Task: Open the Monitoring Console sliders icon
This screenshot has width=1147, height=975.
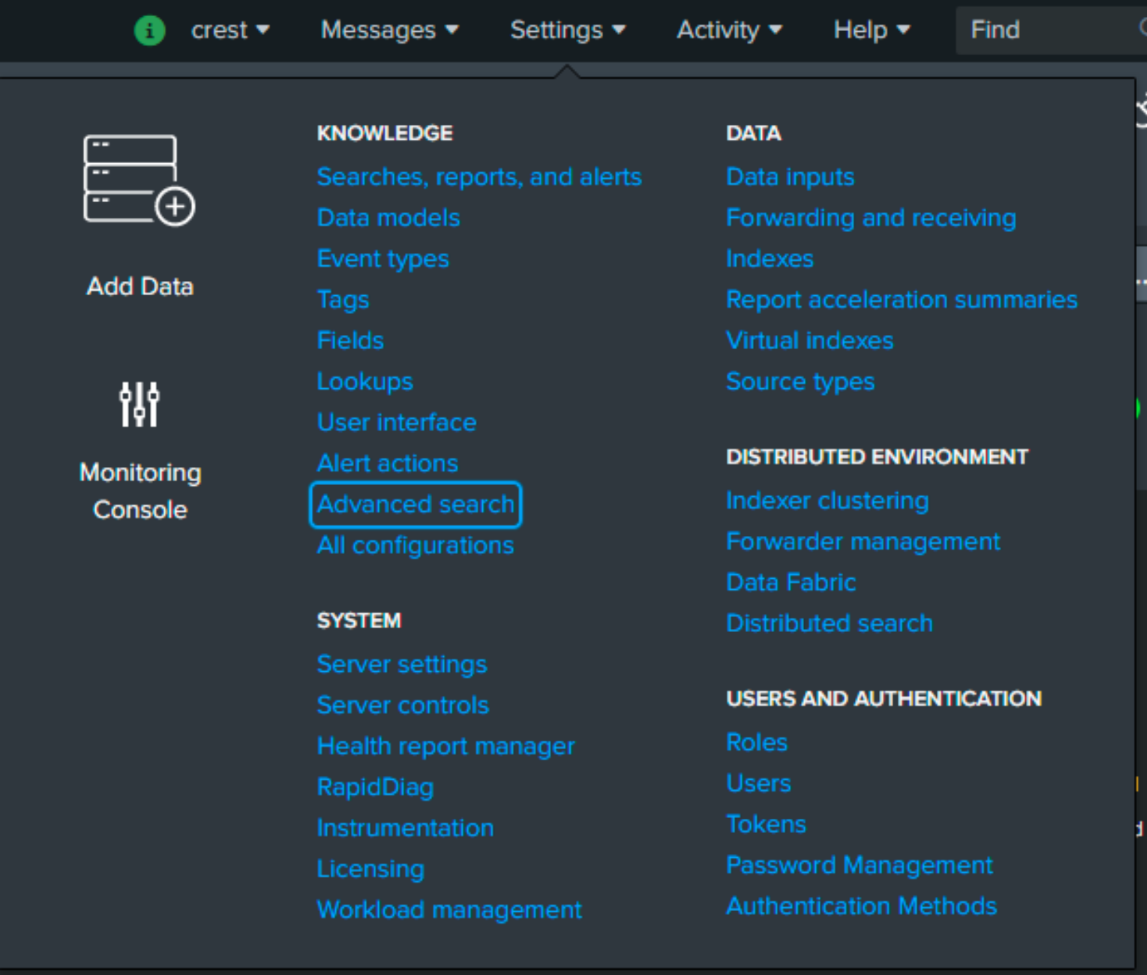Action: coord(139,404)
